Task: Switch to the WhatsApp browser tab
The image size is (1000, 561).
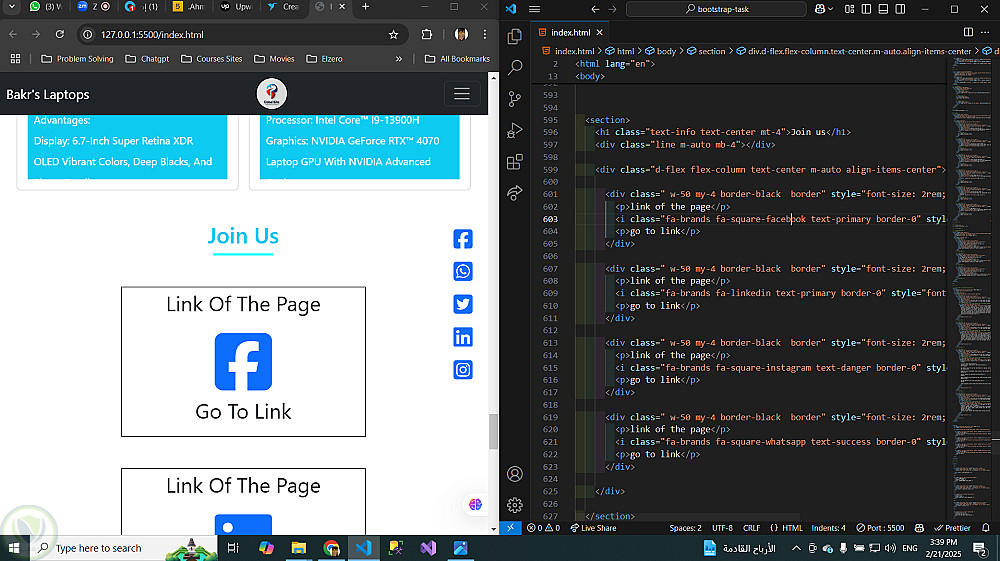Action: pos(46,6)
